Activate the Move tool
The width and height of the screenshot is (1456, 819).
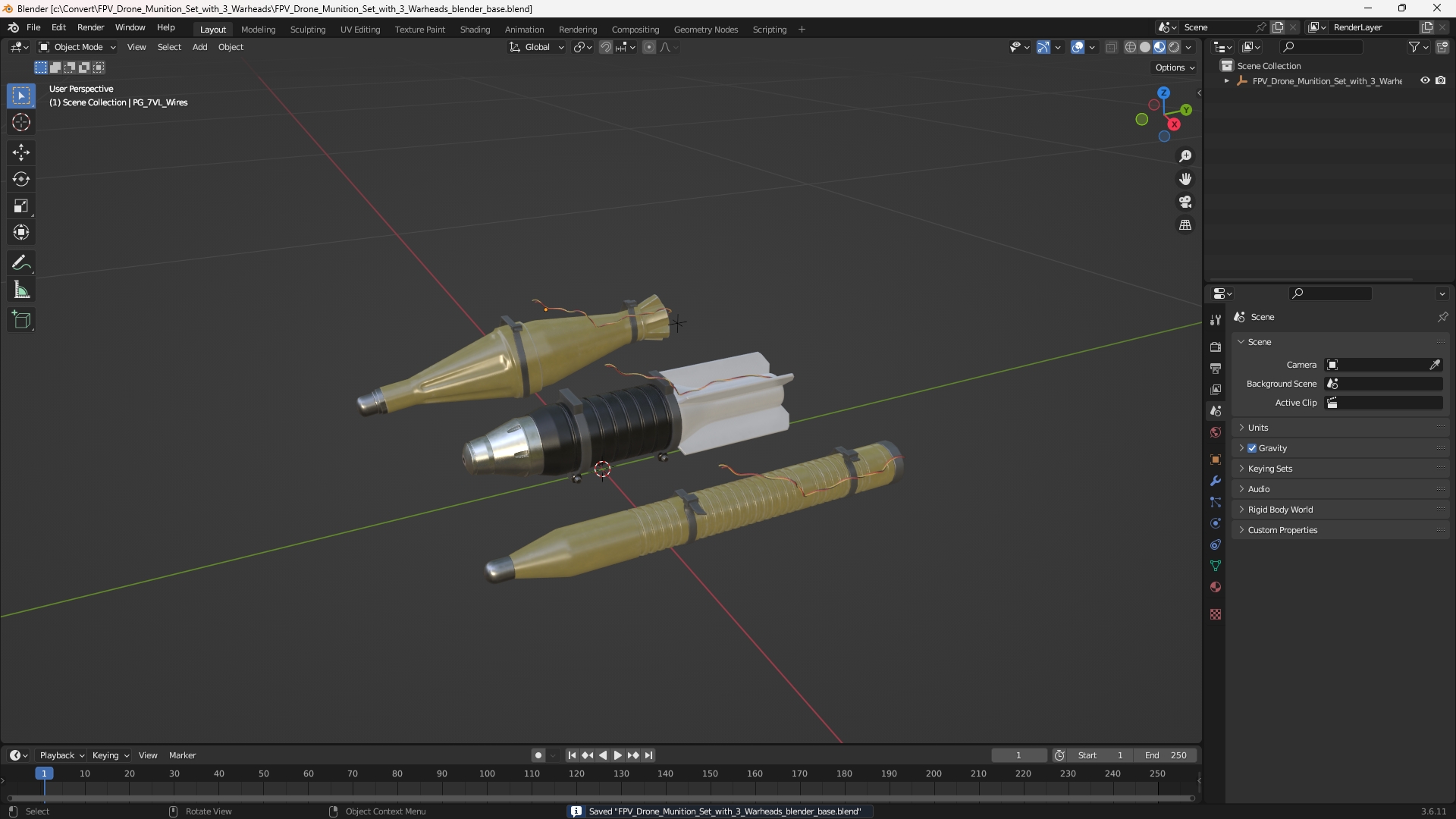(x=21, y=152)
